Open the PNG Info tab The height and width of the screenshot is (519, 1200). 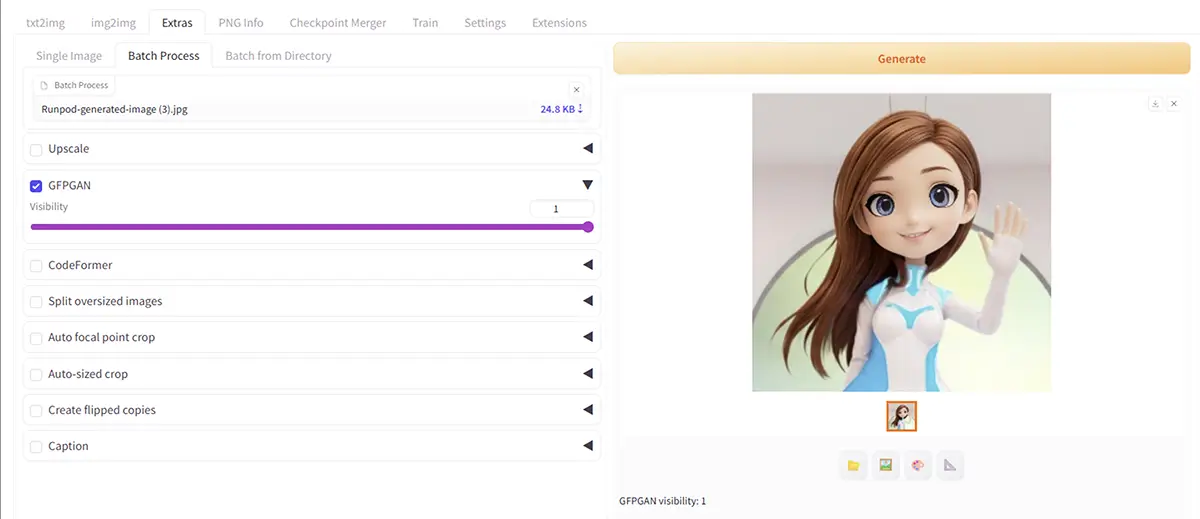[241, 22]
